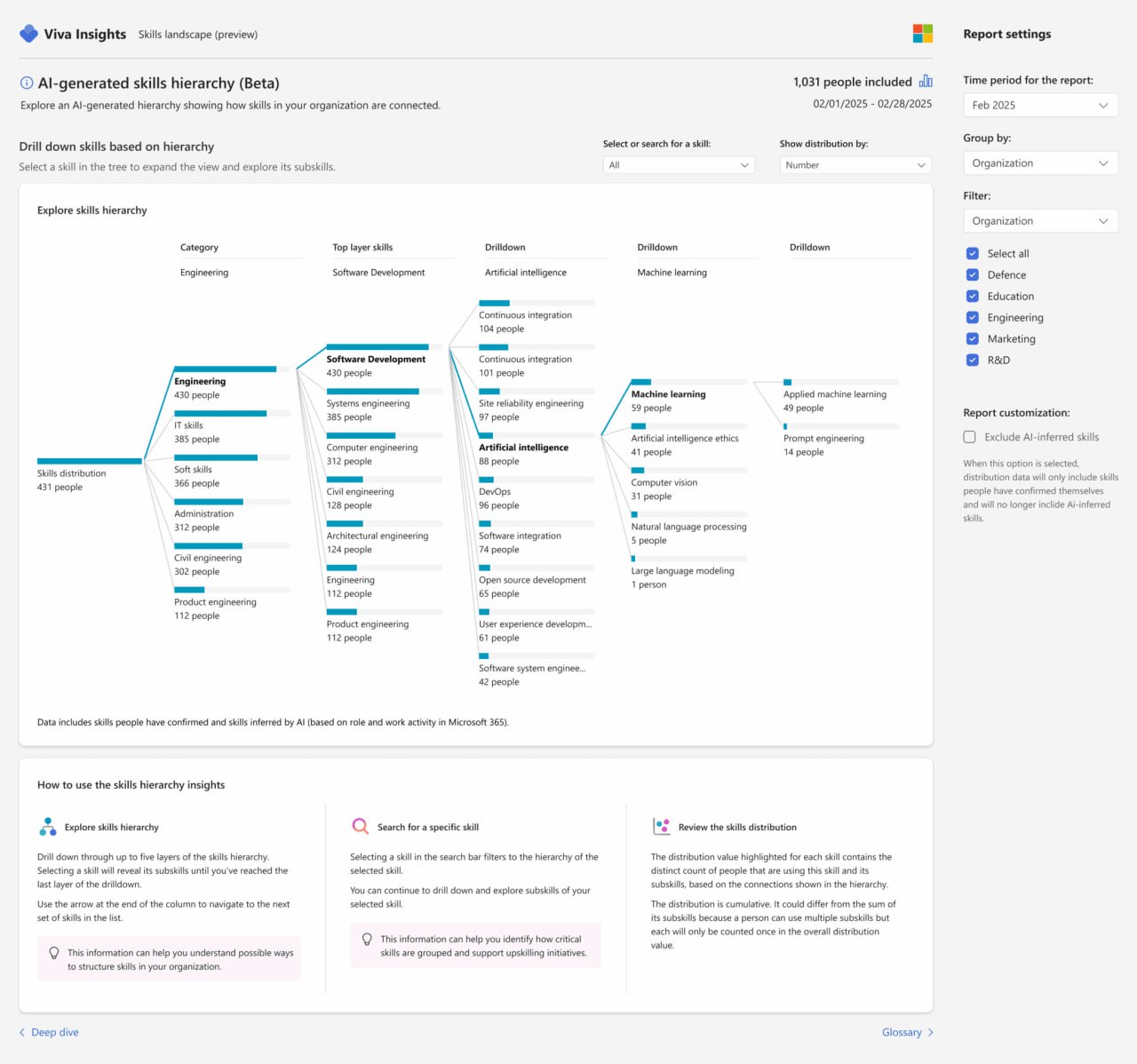Click the Microsoft logo icon
This screenshot has width=1137, height=1064.
point(922,33)
